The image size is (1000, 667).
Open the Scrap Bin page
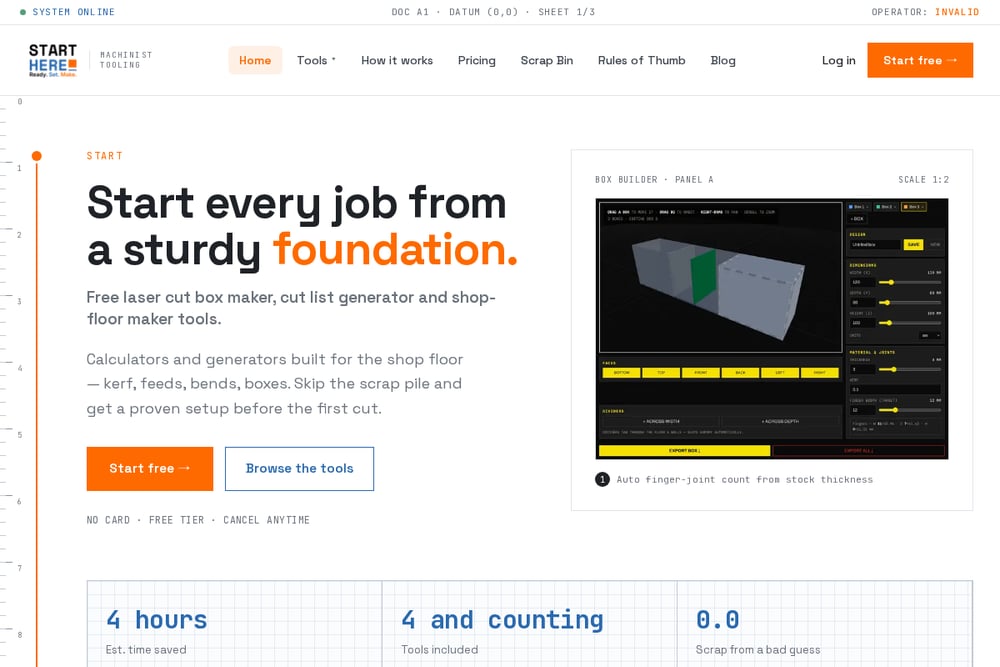click(547, 61)
